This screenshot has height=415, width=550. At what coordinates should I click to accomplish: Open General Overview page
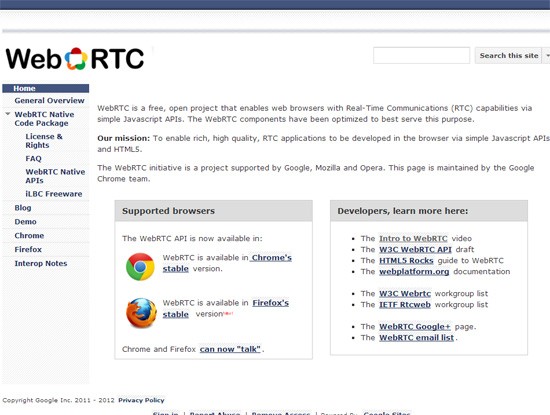point(49,100)
